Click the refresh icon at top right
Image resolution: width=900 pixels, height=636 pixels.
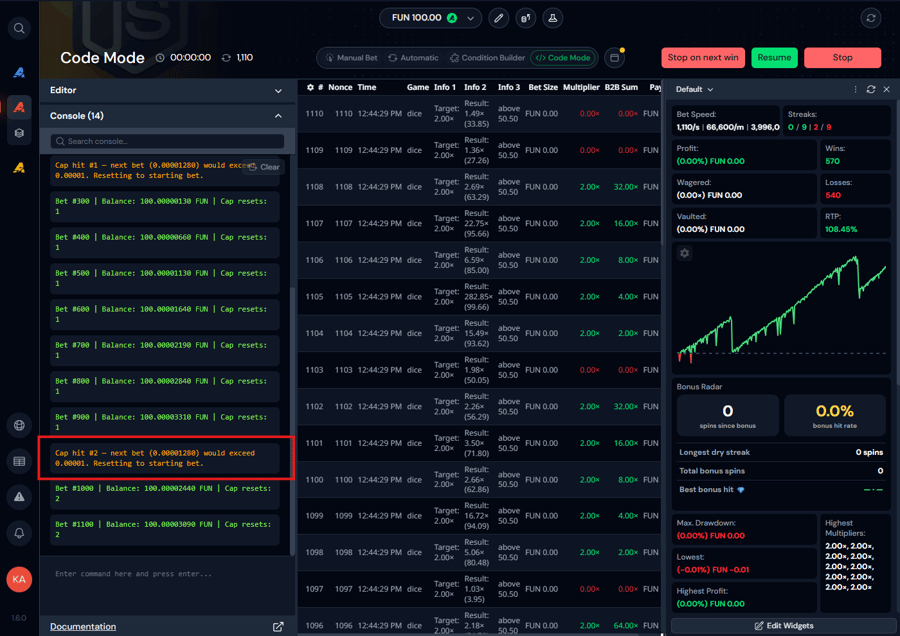click(x=871, y=18)
